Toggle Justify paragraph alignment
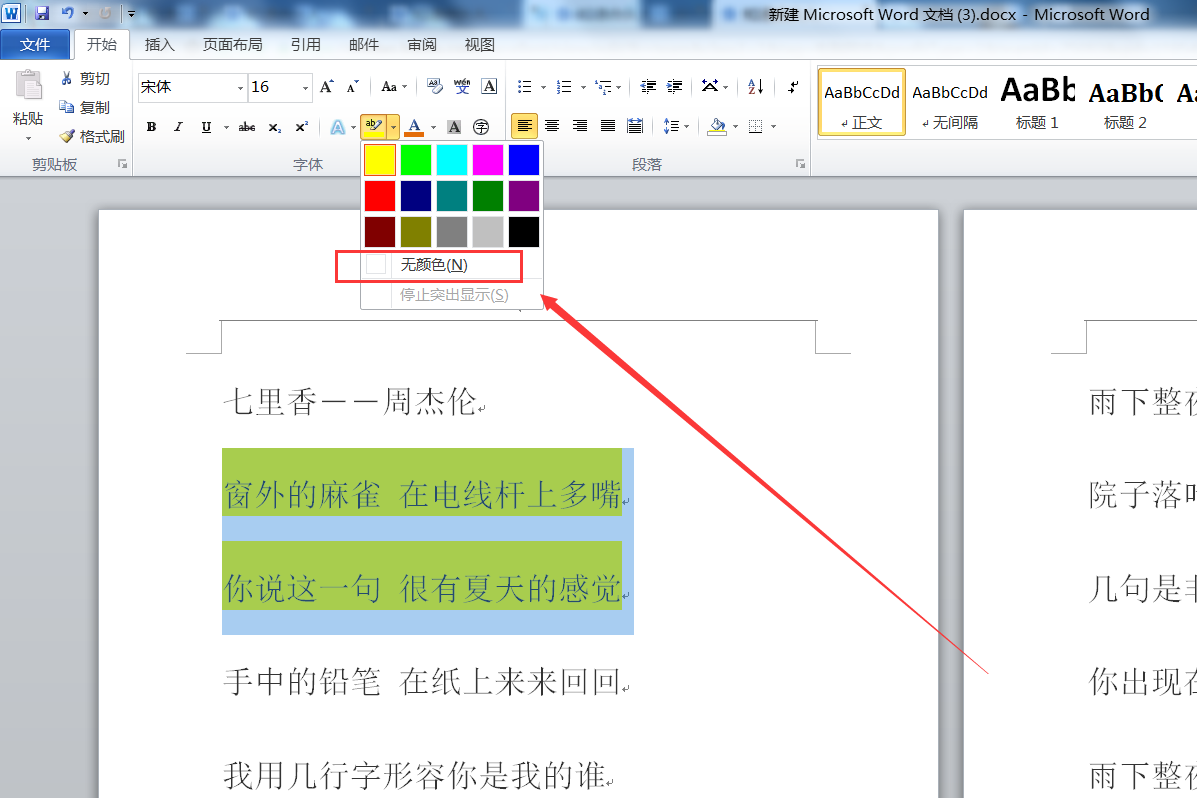The width and height of the screenshot is (1197, 798). tap(608, 126)
